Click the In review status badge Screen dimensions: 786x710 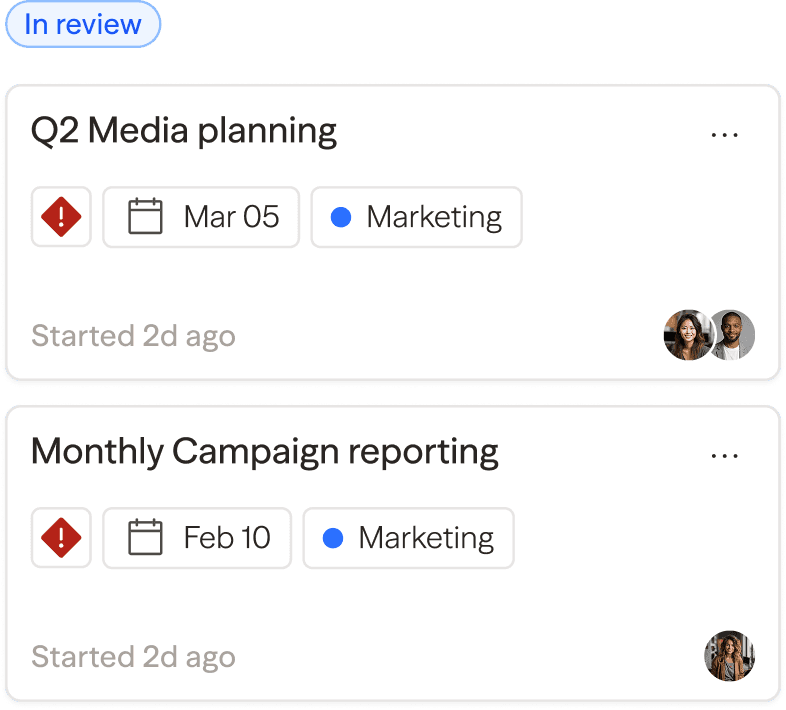click(x=83, y=24)
